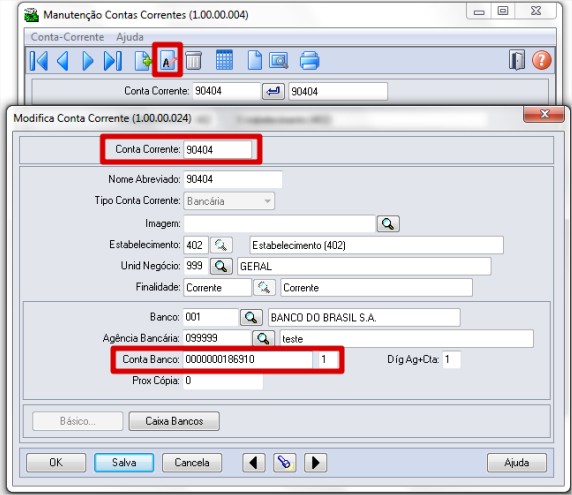The image size is (572, 495).
Task: Jump to last record in toolbar
Action: pos(113,61)
